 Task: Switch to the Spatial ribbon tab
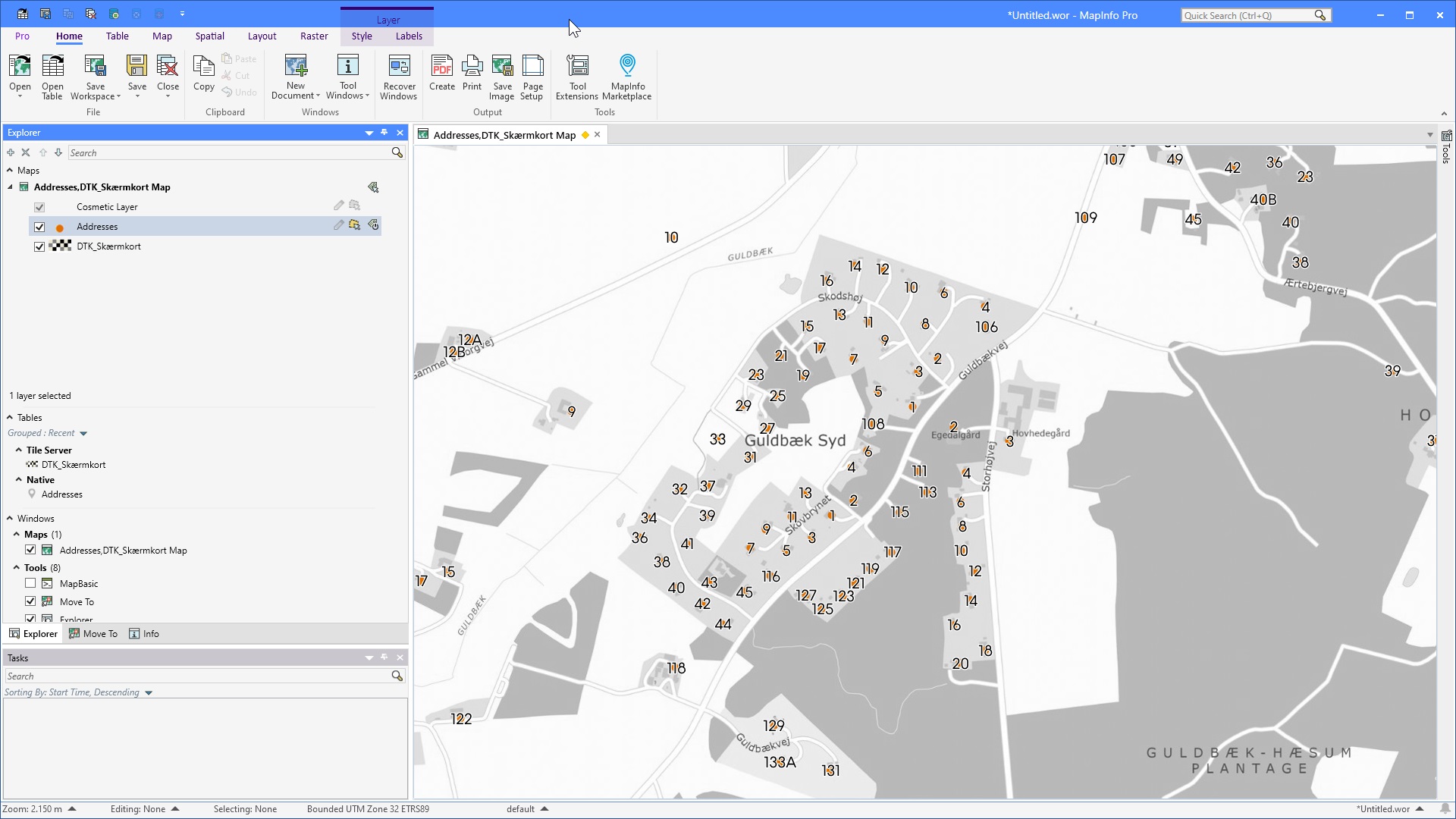click(209, 36)
